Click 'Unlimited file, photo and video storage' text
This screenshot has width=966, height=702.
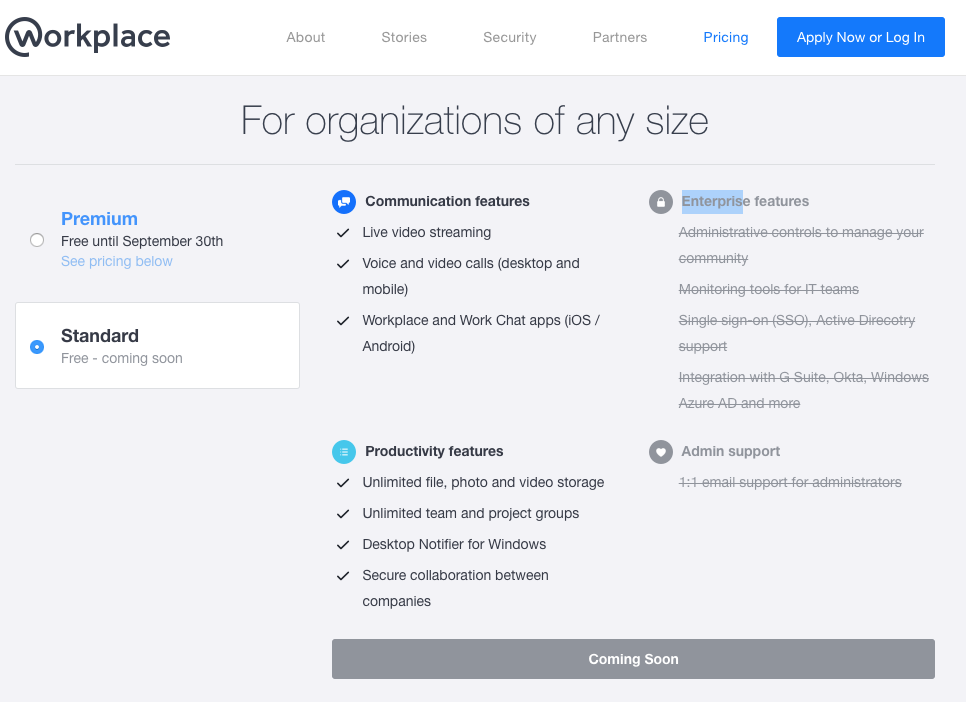(483, 483)
